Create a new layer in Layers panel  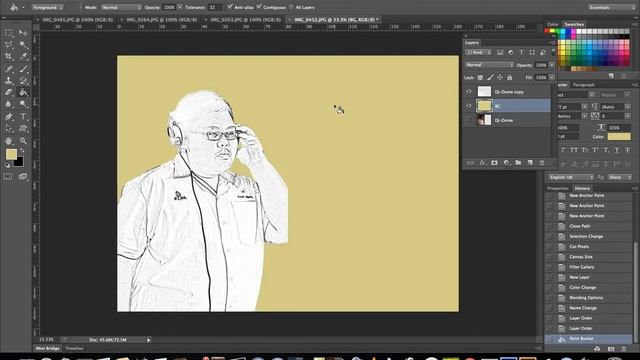click(x=530, y=163)
